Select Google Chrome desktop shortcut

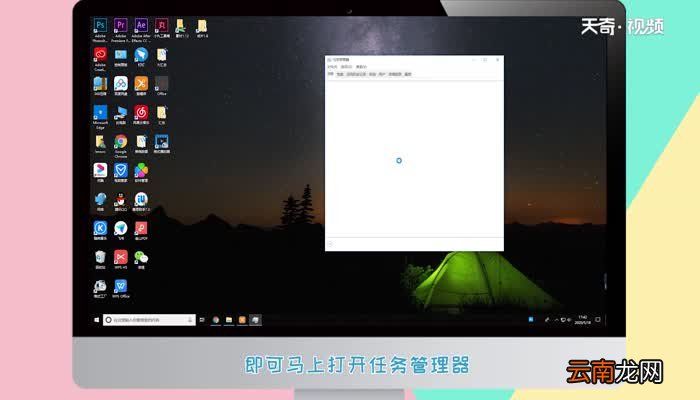tap(121, 142)
